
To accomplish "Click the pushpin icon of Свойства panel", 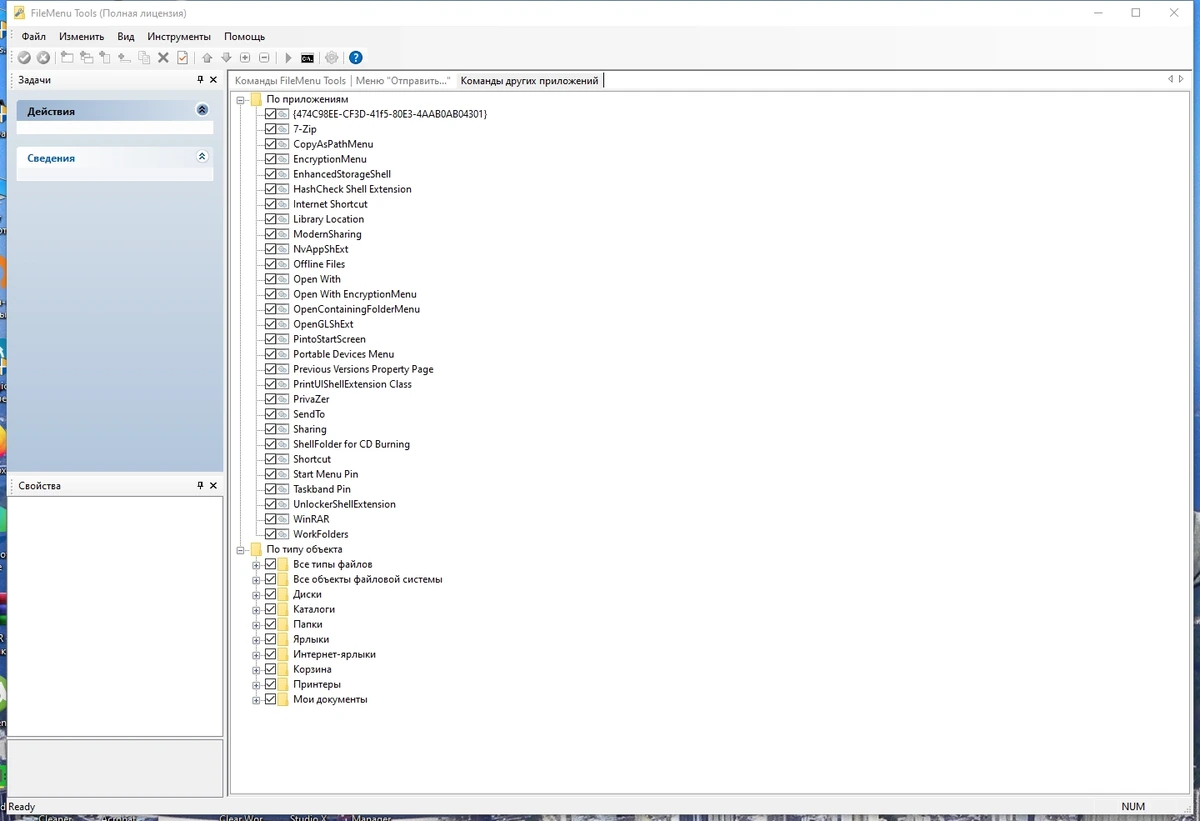I will tap(200, 486).
